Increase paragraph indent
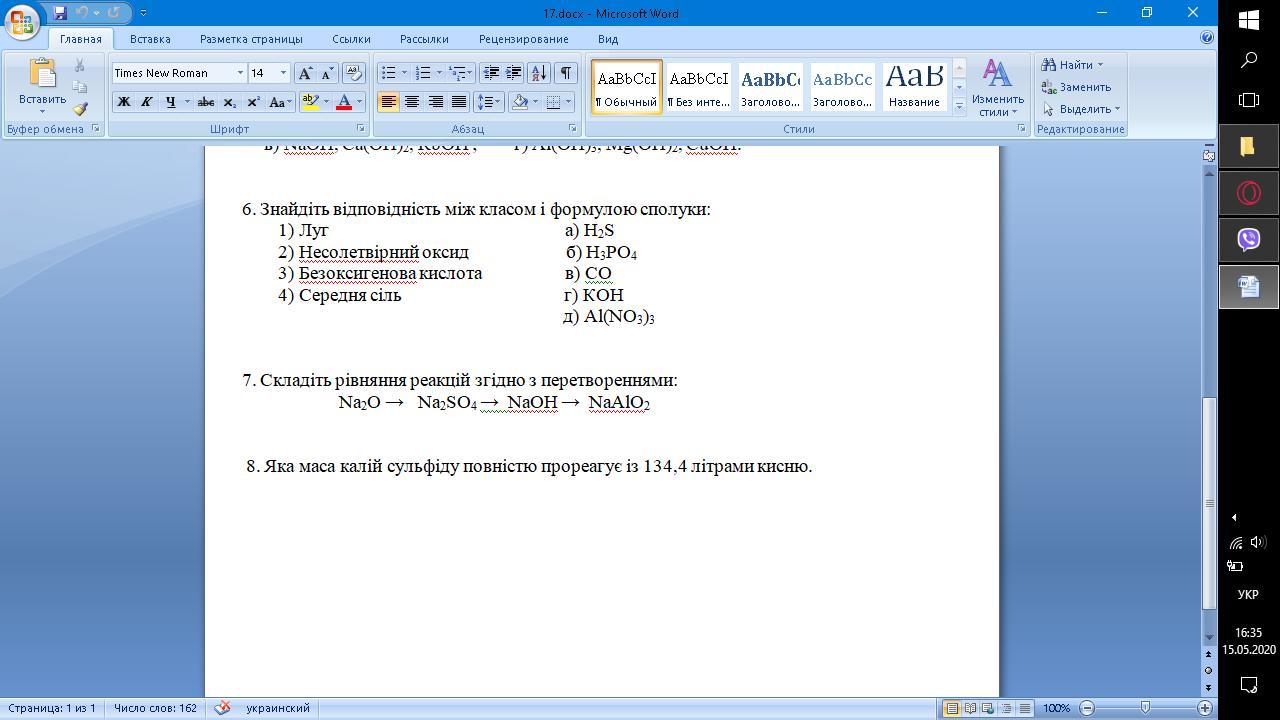This screenshot has width=1280, height=720. [x=513, y=73]
